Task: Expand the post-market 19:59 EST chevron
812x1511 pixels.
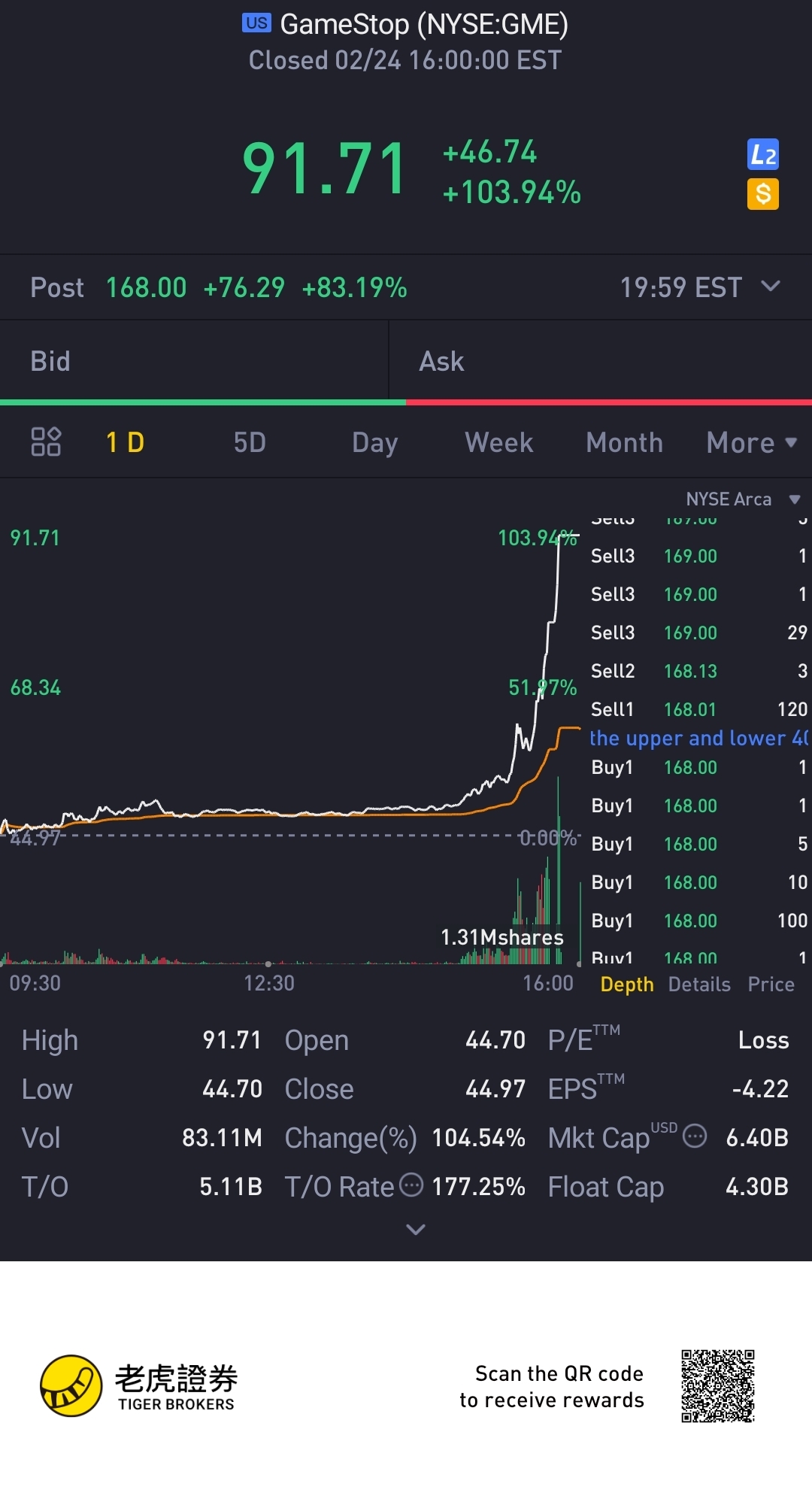Action: pos(771,287)
